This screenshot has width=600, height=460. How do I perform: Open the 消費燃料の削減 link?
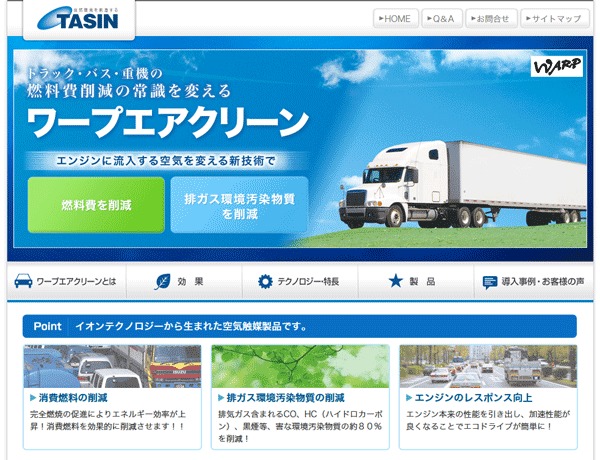[73, 398]
